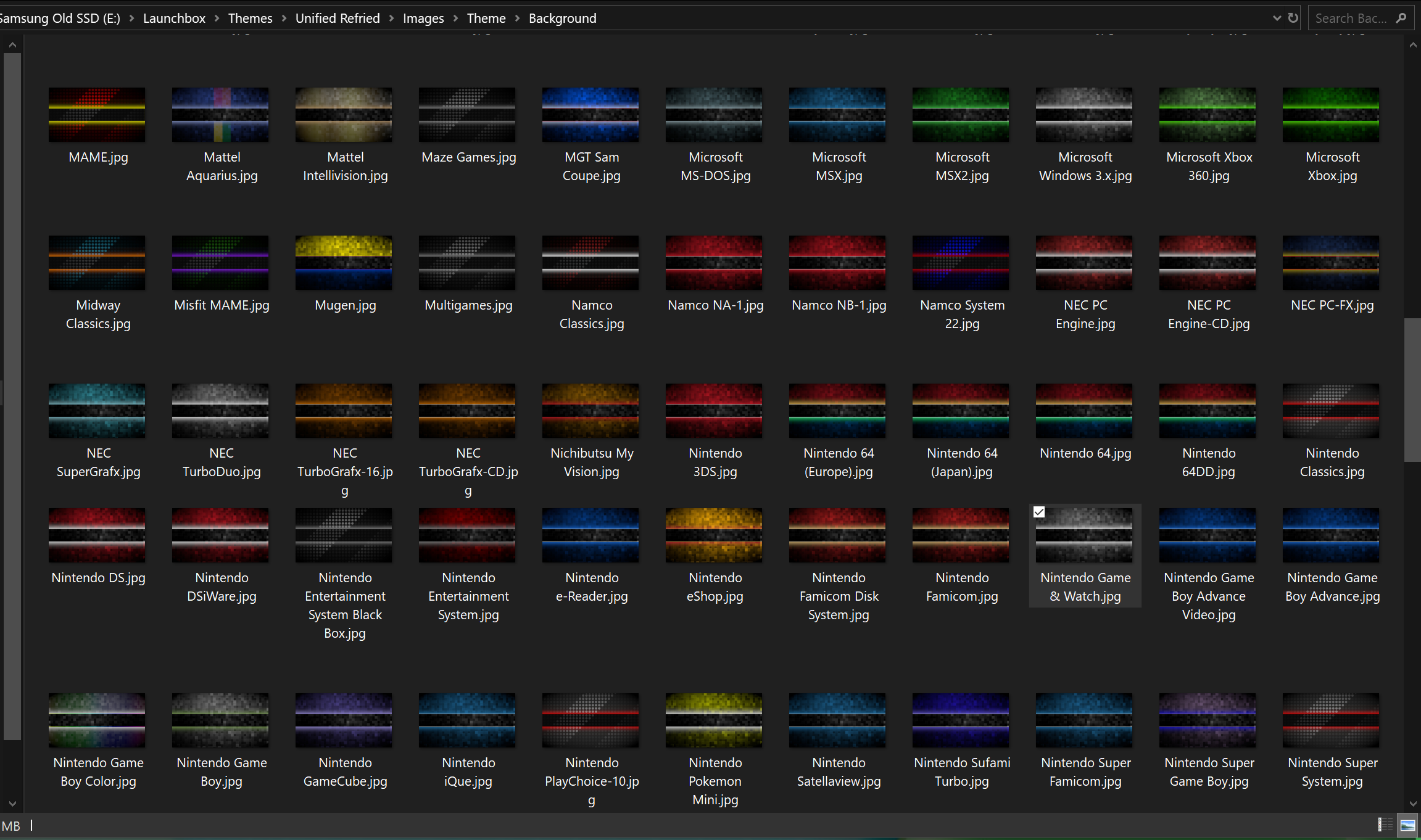Expand the chevron after Images breadcrumb
Screen dimensions: 1421x840
point(455,18)
